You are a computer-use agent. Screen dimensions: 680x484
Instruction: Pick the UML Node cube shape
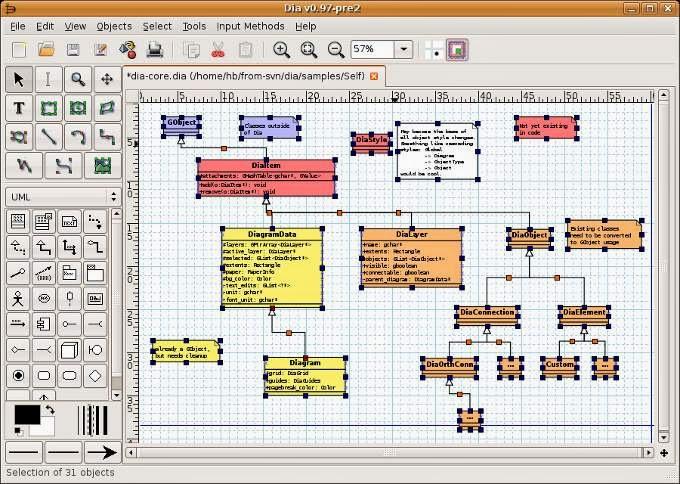(x=69, y=350)
